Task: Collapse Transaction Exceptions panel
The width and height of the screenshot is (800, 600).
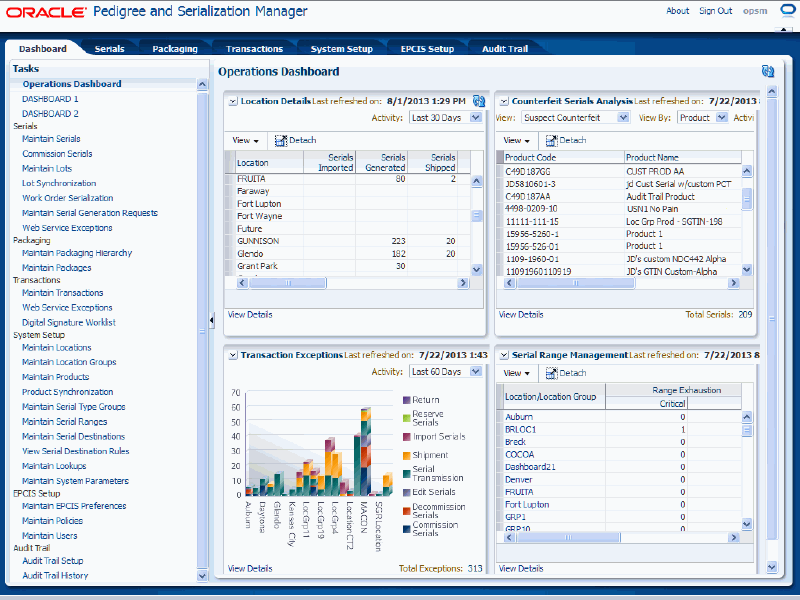Action: [233, 355]
